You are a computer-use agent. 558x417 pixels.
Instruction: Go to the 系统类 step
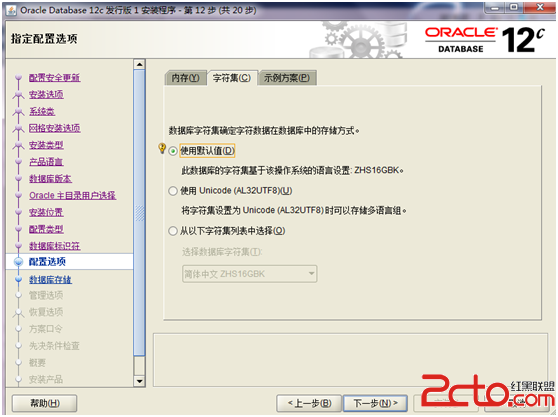click(x=42, y=111)
